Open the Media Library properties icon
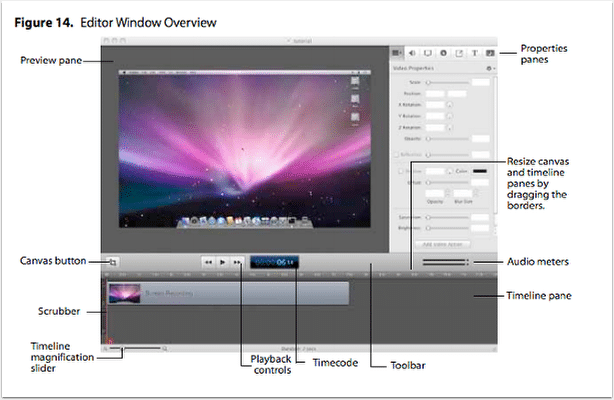The image size is (614, 400). 490,53
